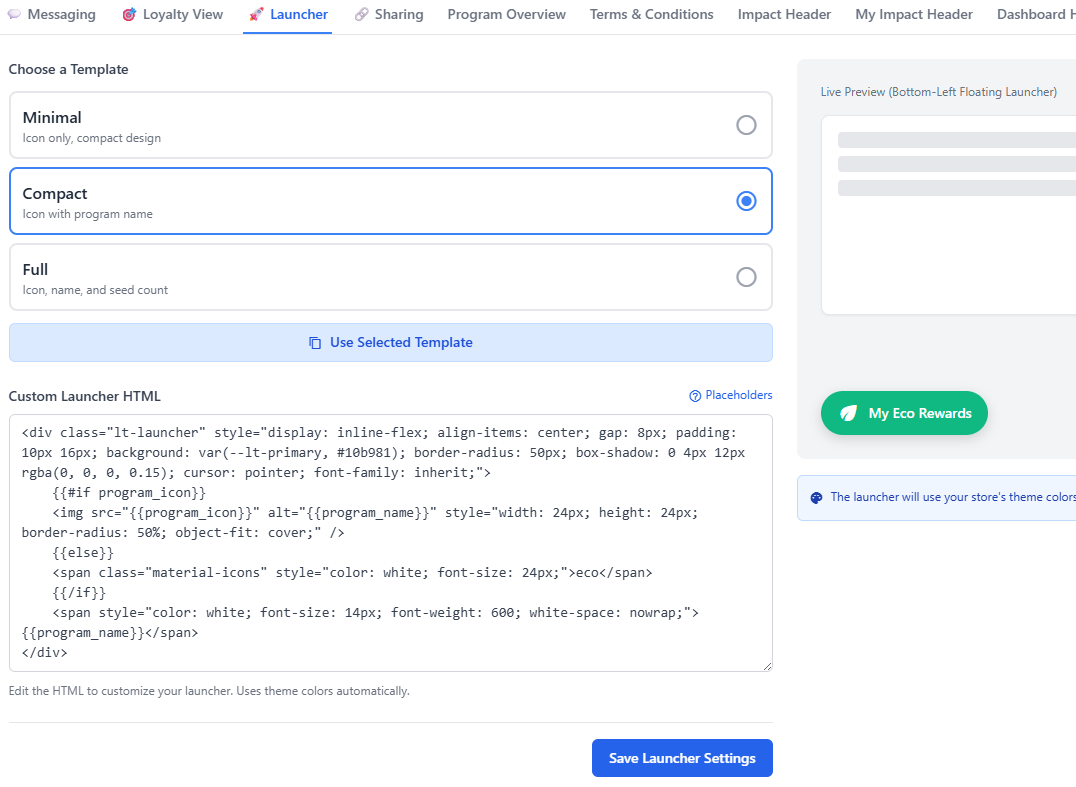Go to My Impact Header tab

coord(914,15)
